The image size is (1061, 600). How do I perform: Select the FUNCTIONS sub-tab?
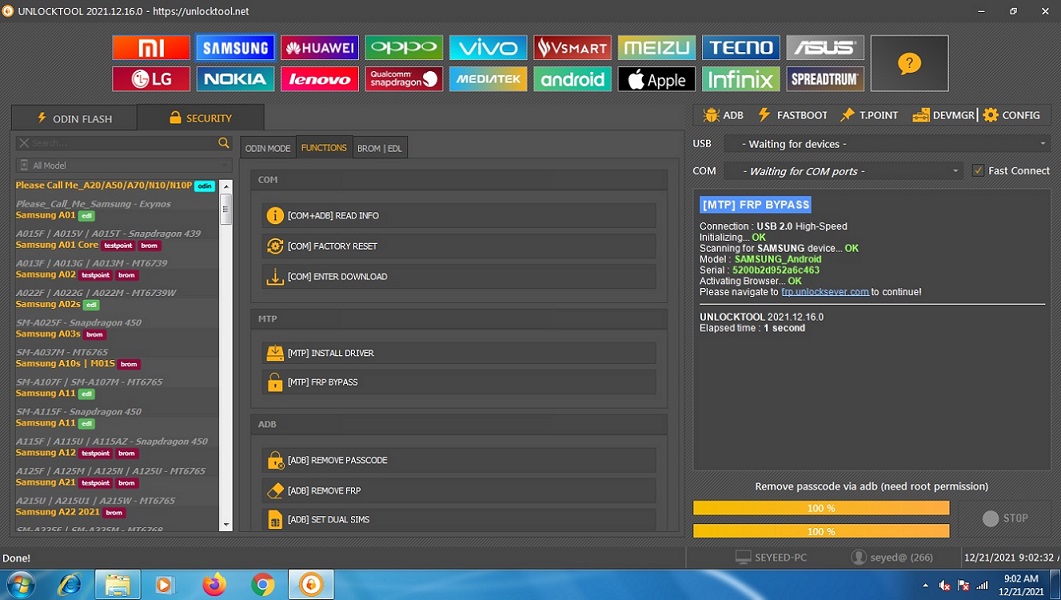pos(324,147)
